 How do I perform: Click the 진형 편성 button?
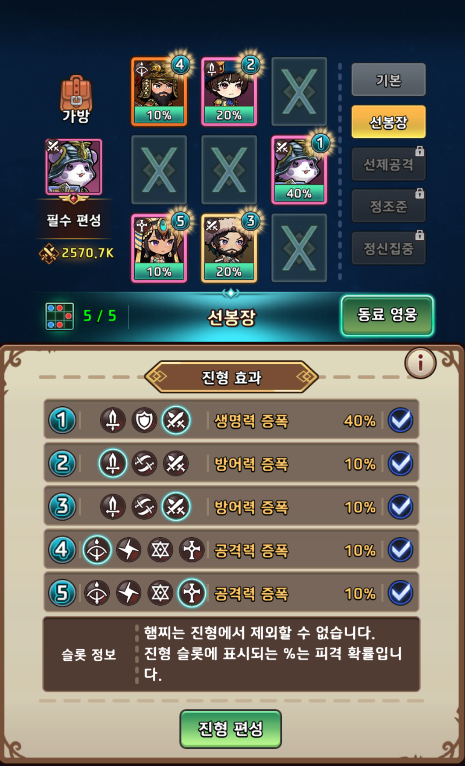tap(231, 729)
